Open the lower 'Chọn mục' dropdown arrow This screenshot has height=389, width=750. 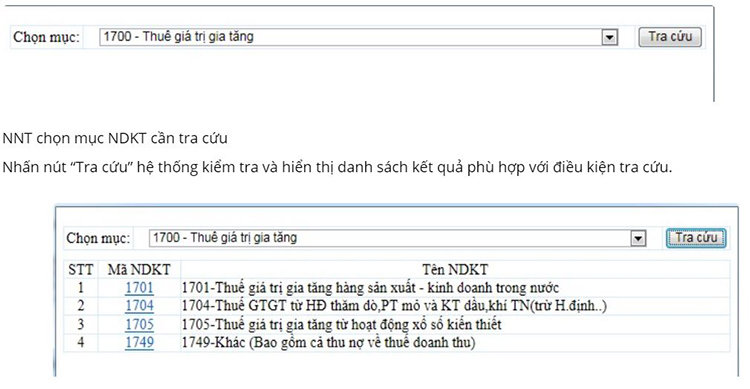click(x=638, y=238)
